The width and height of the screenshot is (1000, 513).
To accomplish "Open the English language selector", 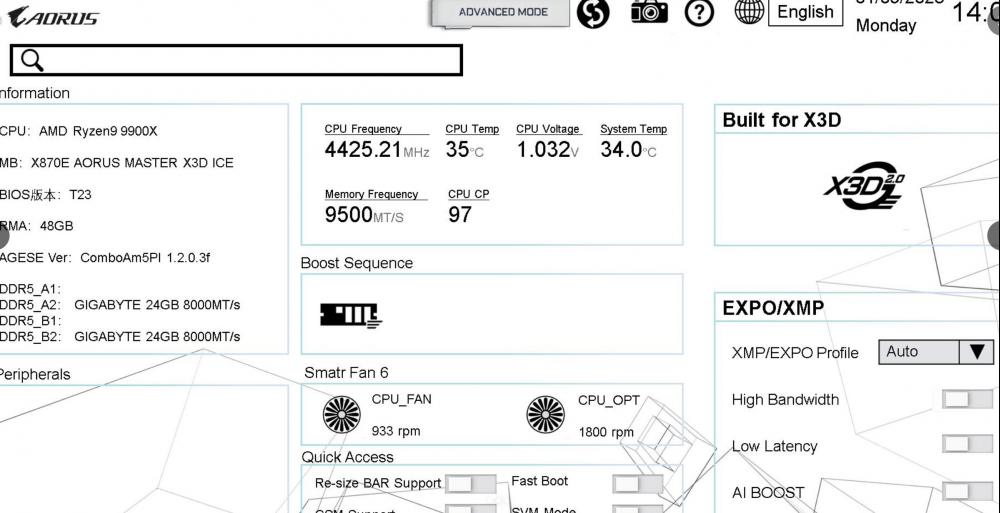I will (805, 12).
